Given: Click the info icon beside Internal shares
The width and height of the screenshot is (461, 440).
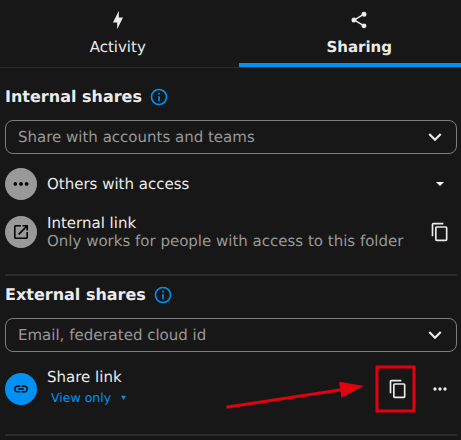Looking at the screenshot, I should [159, 97].
